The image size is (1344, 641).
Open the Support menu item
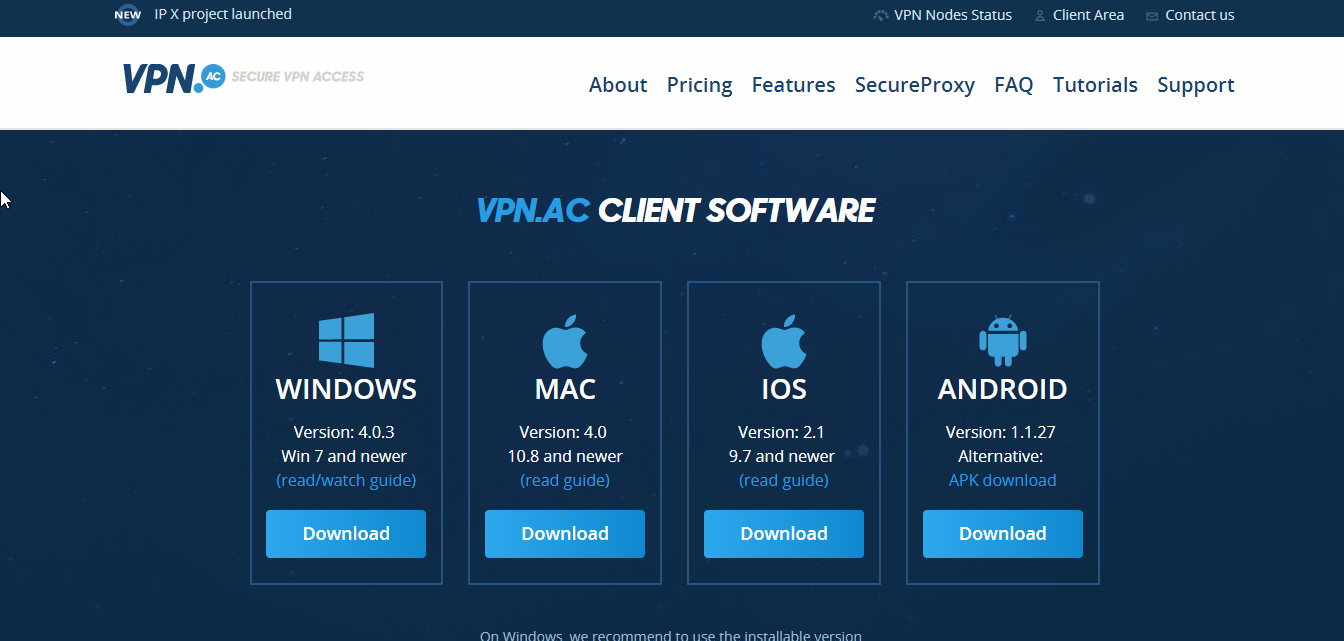[1196, 85]
